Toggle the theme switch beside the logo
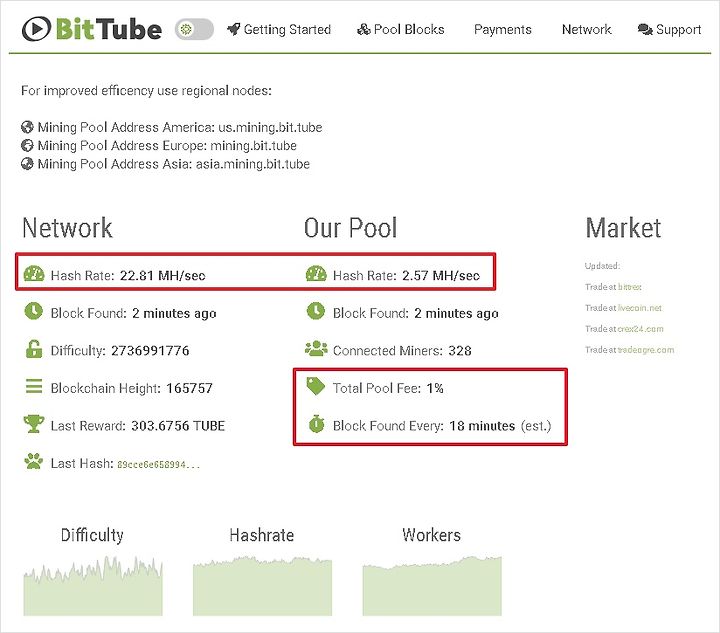The height and width of the screenshot is (633, 720). tap(194, 29)
